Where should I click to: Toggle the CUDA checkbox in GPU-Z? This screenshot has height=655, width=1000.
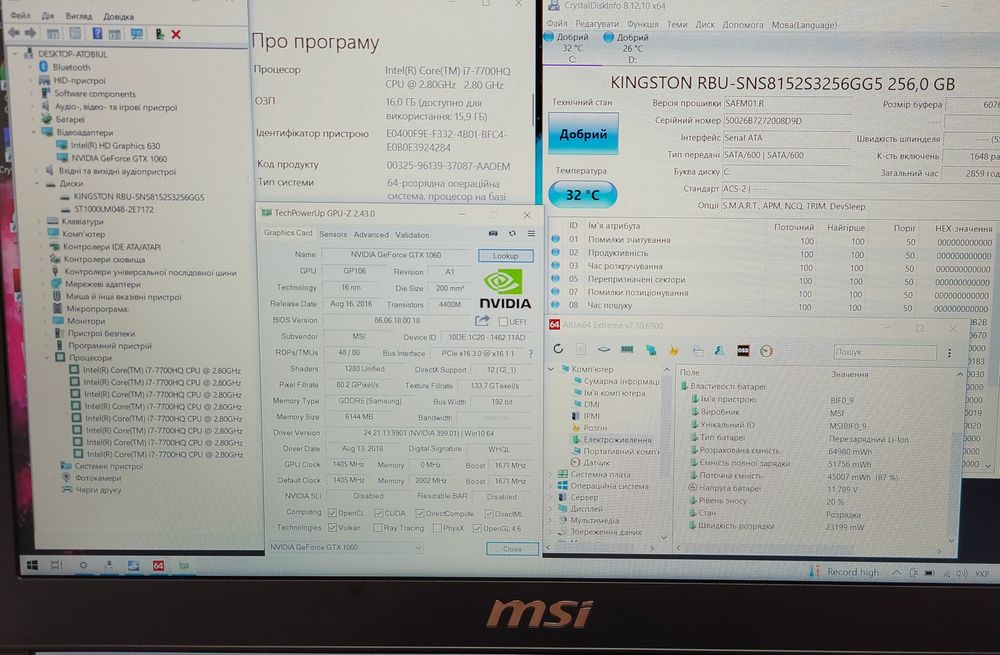[x=379, y=513]
